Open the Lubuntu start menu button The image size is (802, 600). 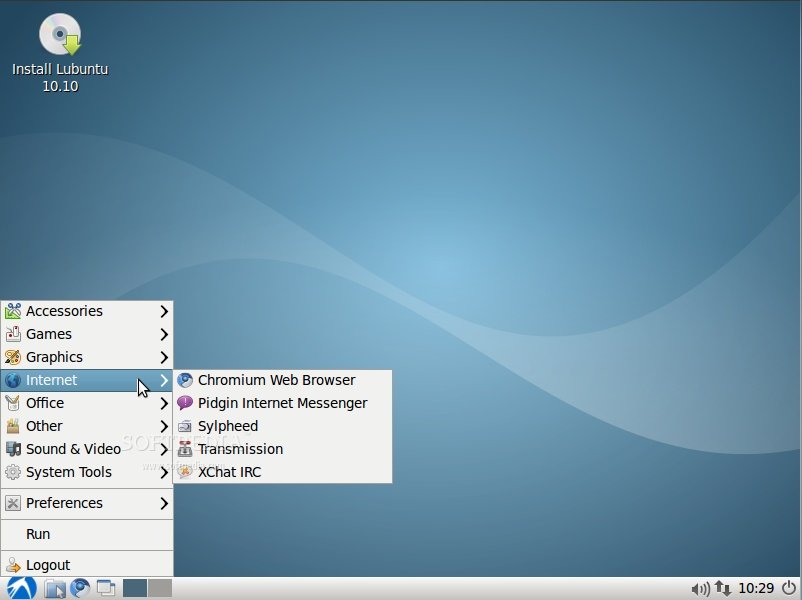click(20, 588)
